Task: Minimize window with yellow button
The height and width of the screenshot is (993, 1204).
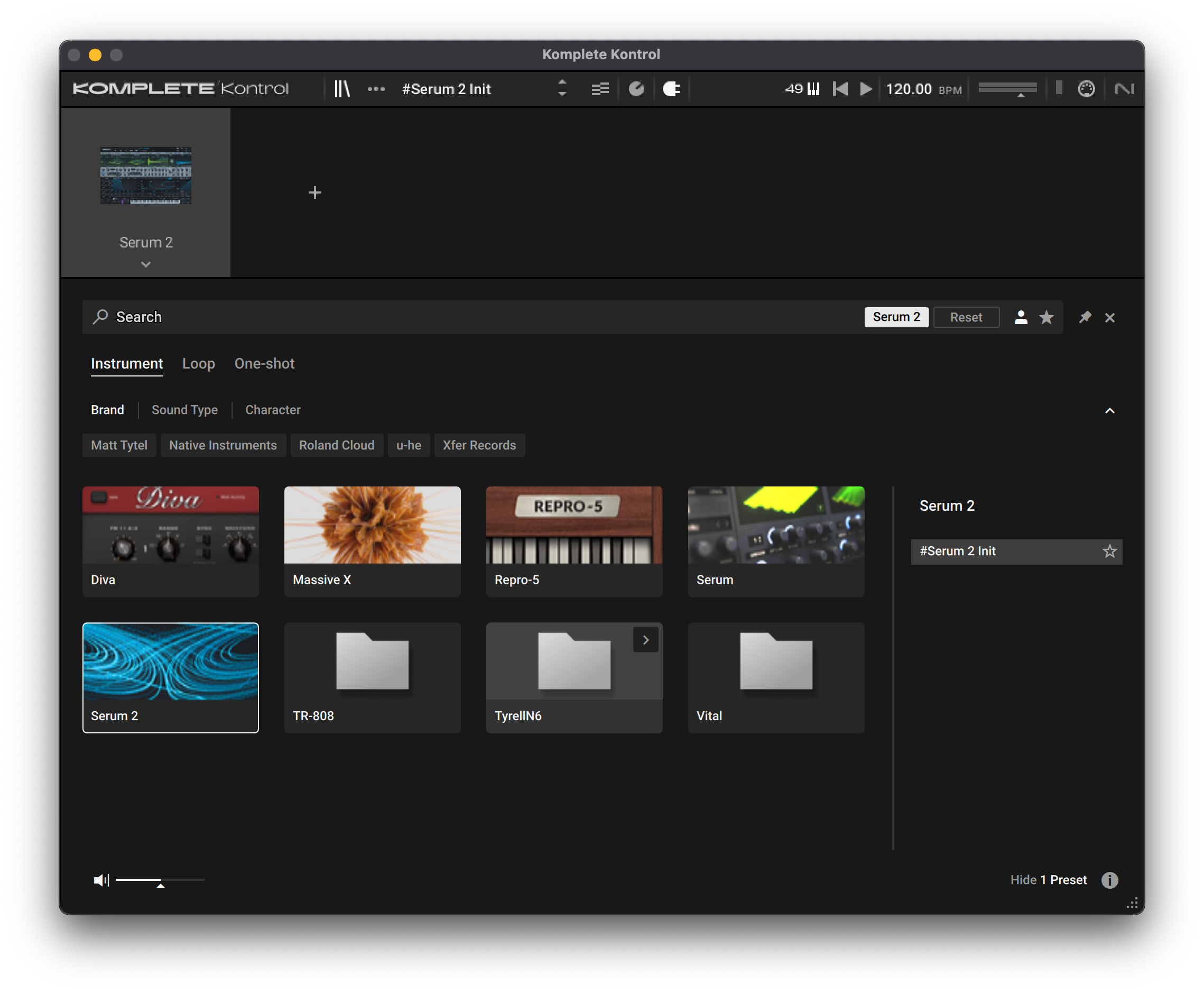Action: pyautogui.click(x=95, y=55)
